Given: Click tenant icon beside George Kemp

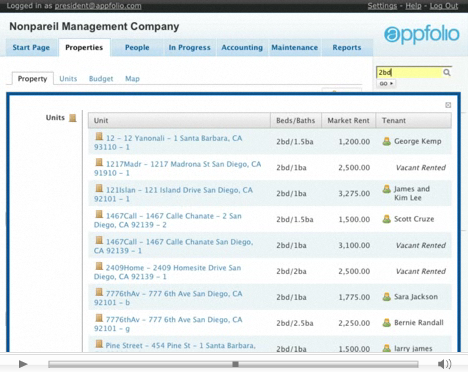Looking at the screenshot, I should click(x=386, y=141).
